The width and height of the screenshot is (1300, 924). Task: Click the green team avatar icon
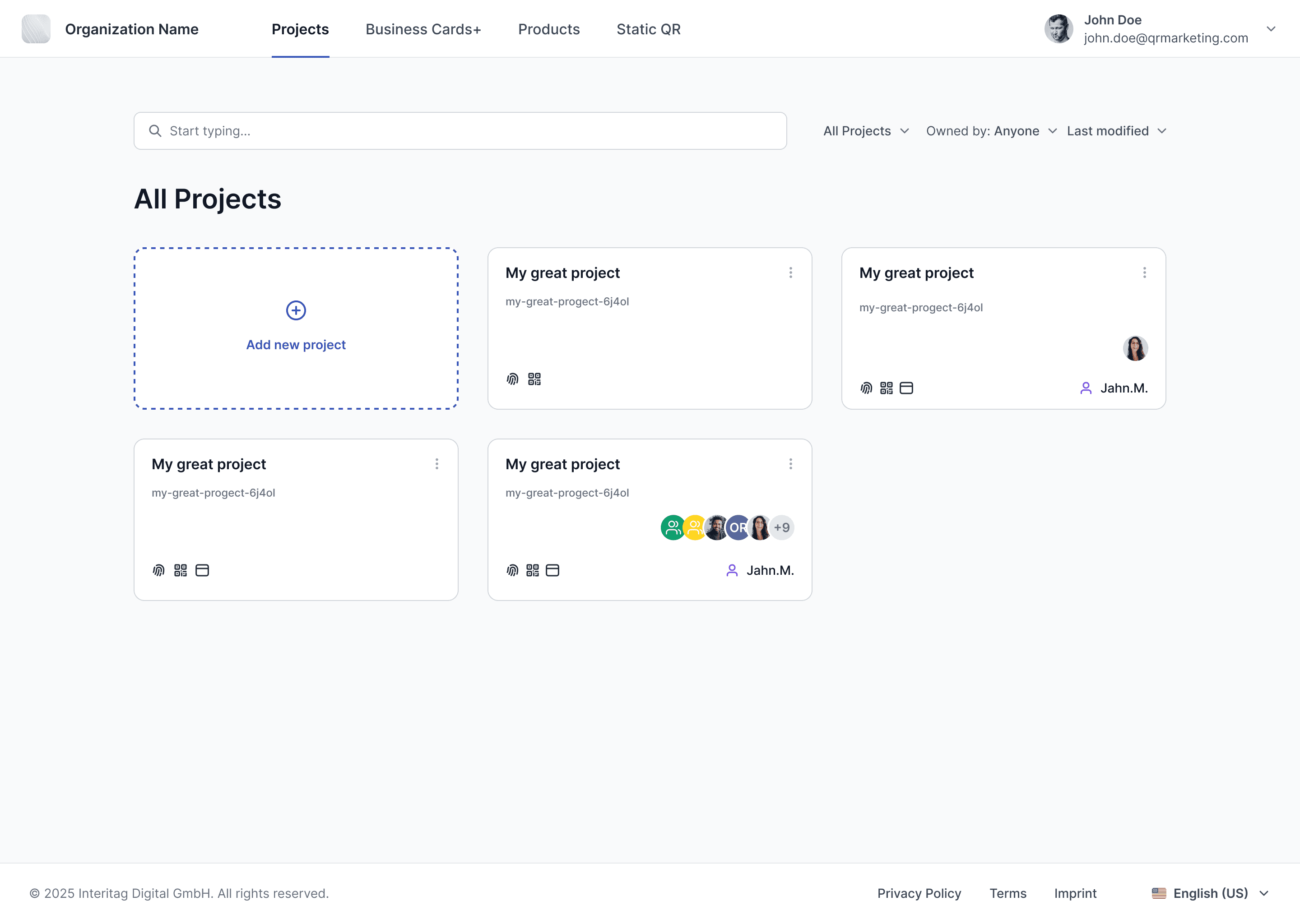672,527
